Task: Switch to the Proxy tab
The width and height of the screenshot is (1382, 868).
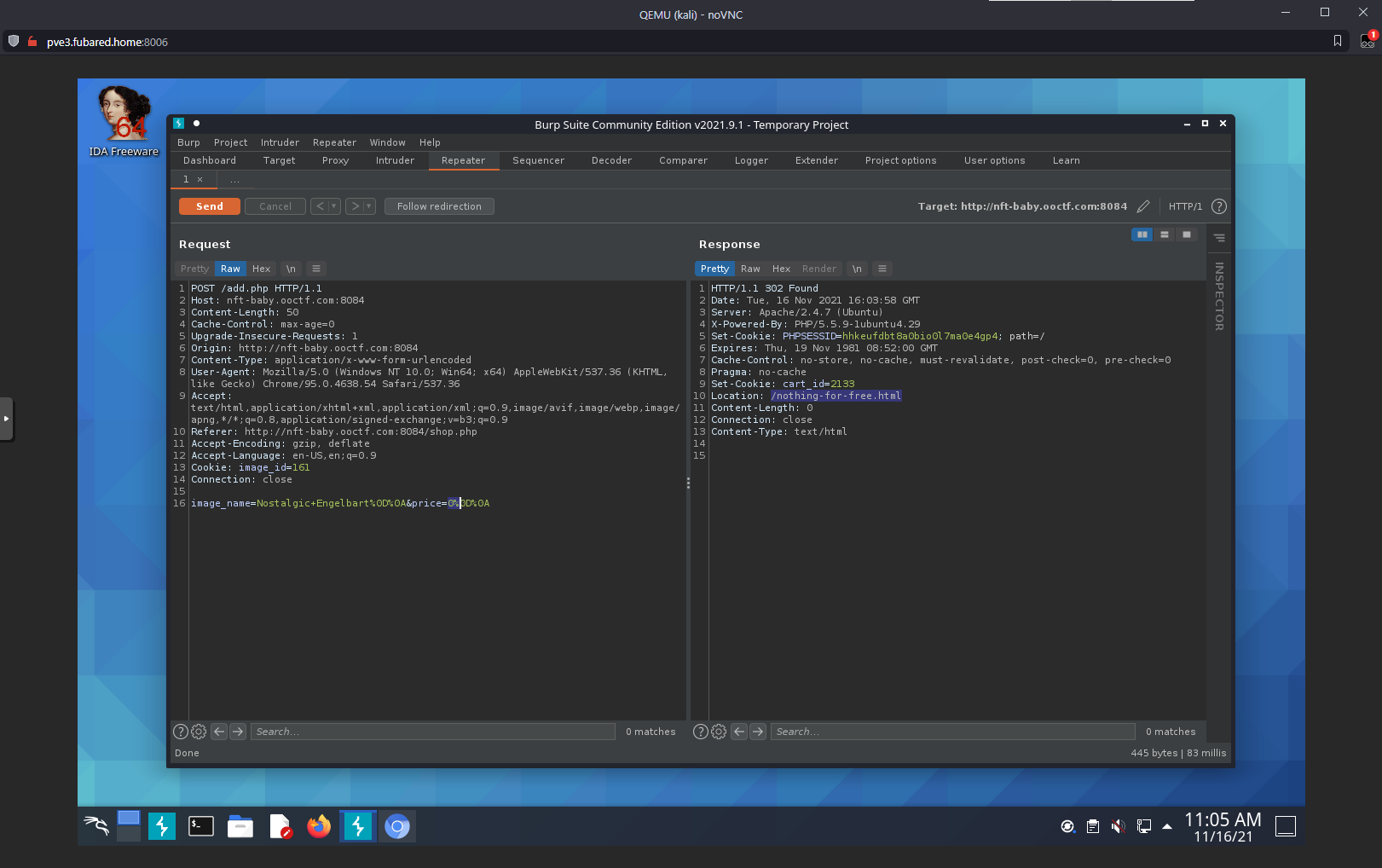Action: (x=335, y=160)
